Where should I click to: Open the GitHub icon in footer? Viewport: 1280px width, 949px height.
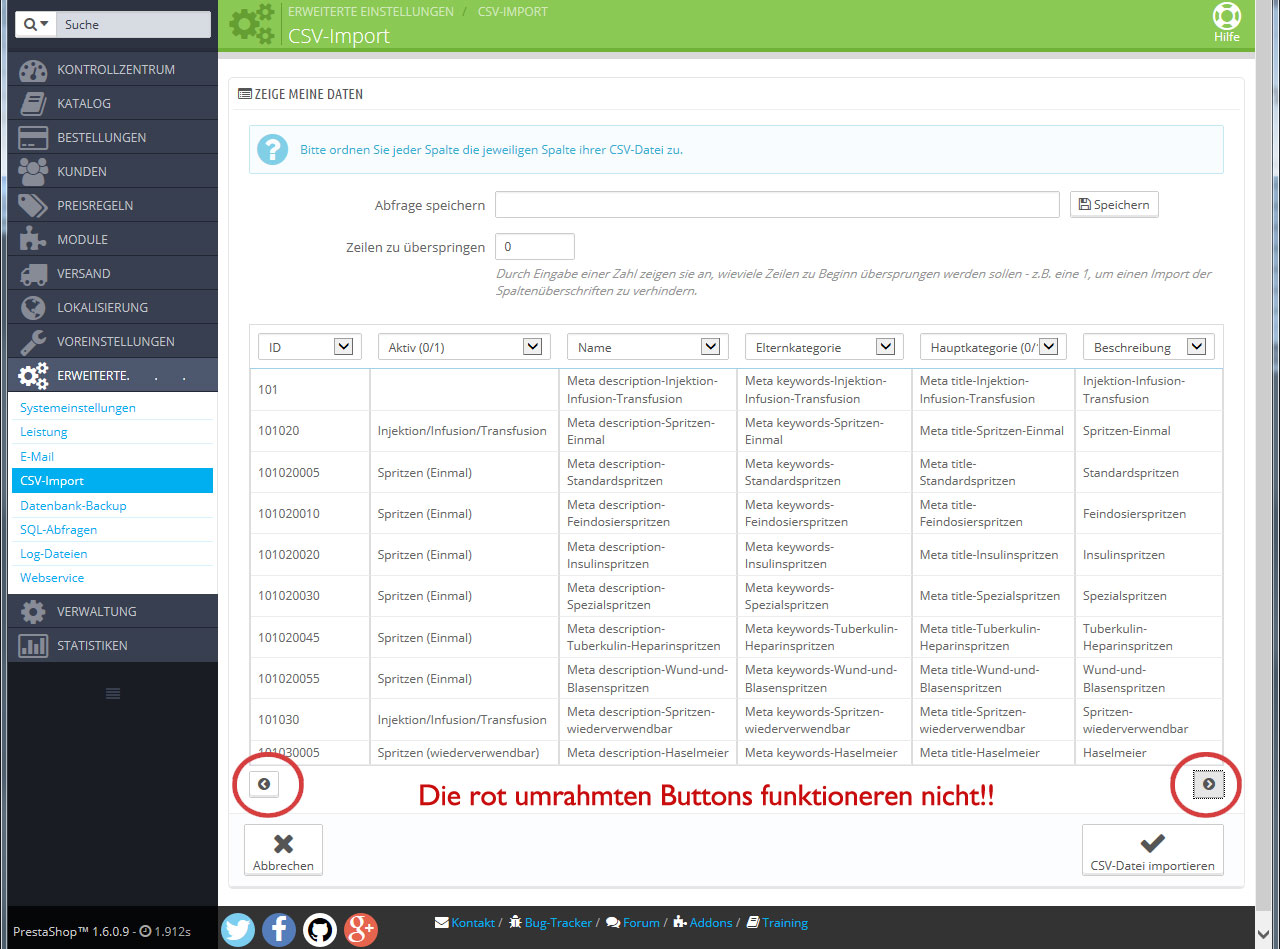(320, 929)
